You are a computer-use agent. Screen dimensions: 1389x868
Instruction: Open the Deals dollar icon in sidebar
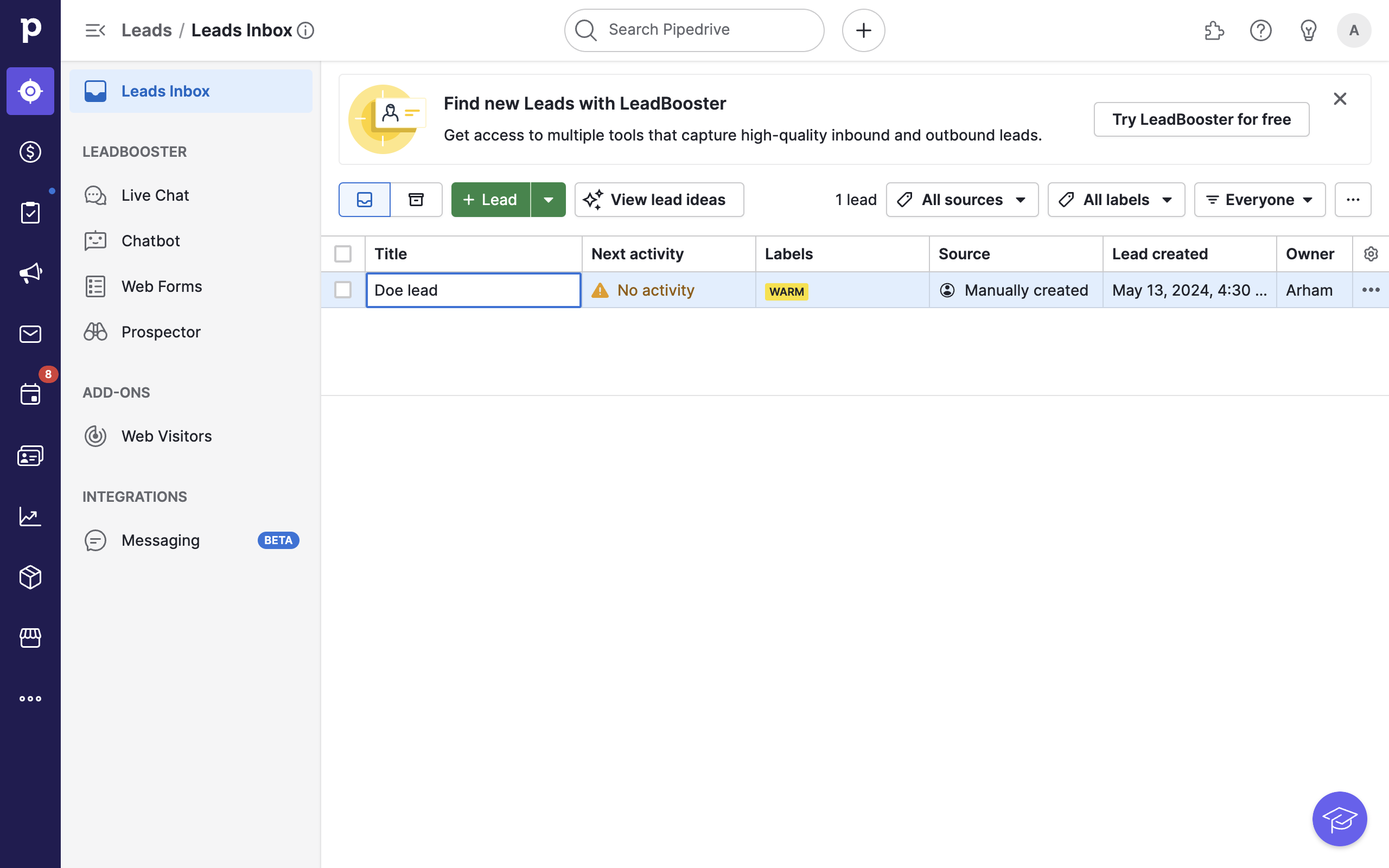point(30,151)
